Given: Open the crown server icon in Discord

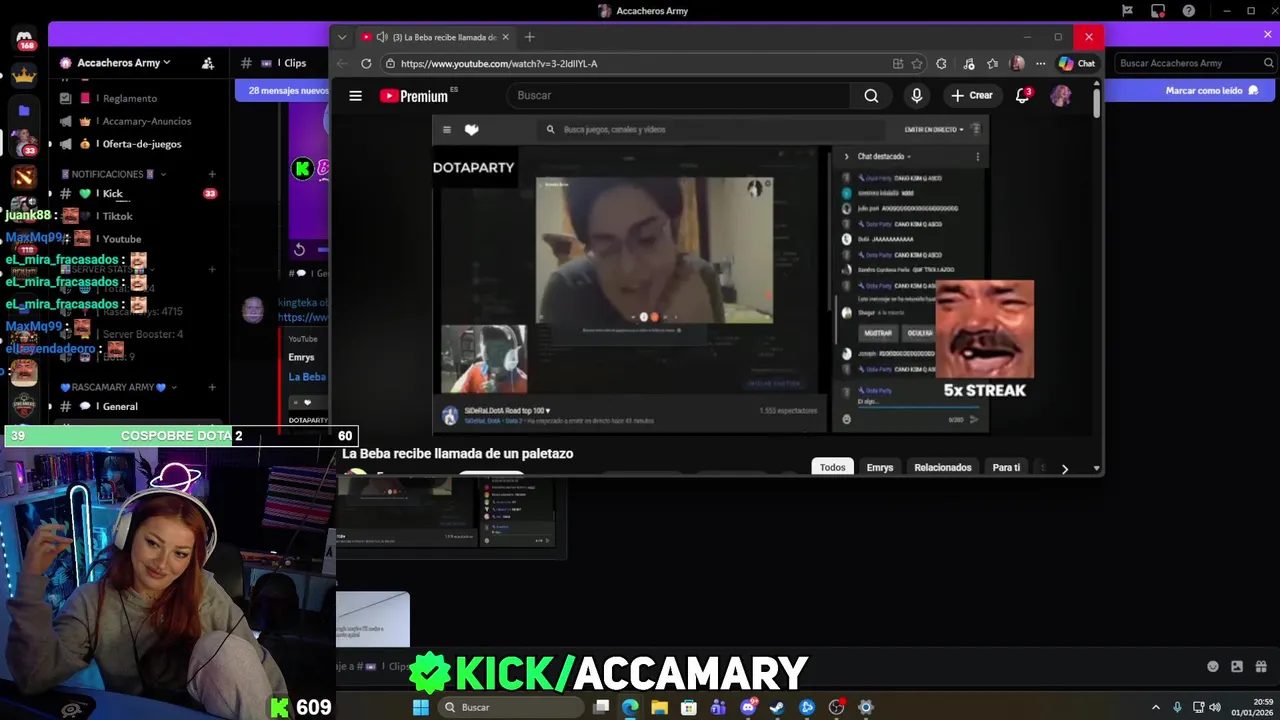Looking at the screenshot, I should tap(24, 75).
